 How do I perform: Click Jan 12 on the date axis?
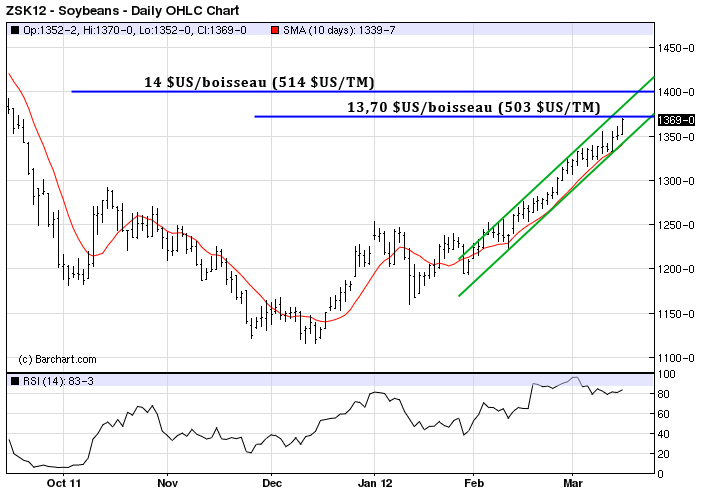pyautogui.click(x=374, y=482)
